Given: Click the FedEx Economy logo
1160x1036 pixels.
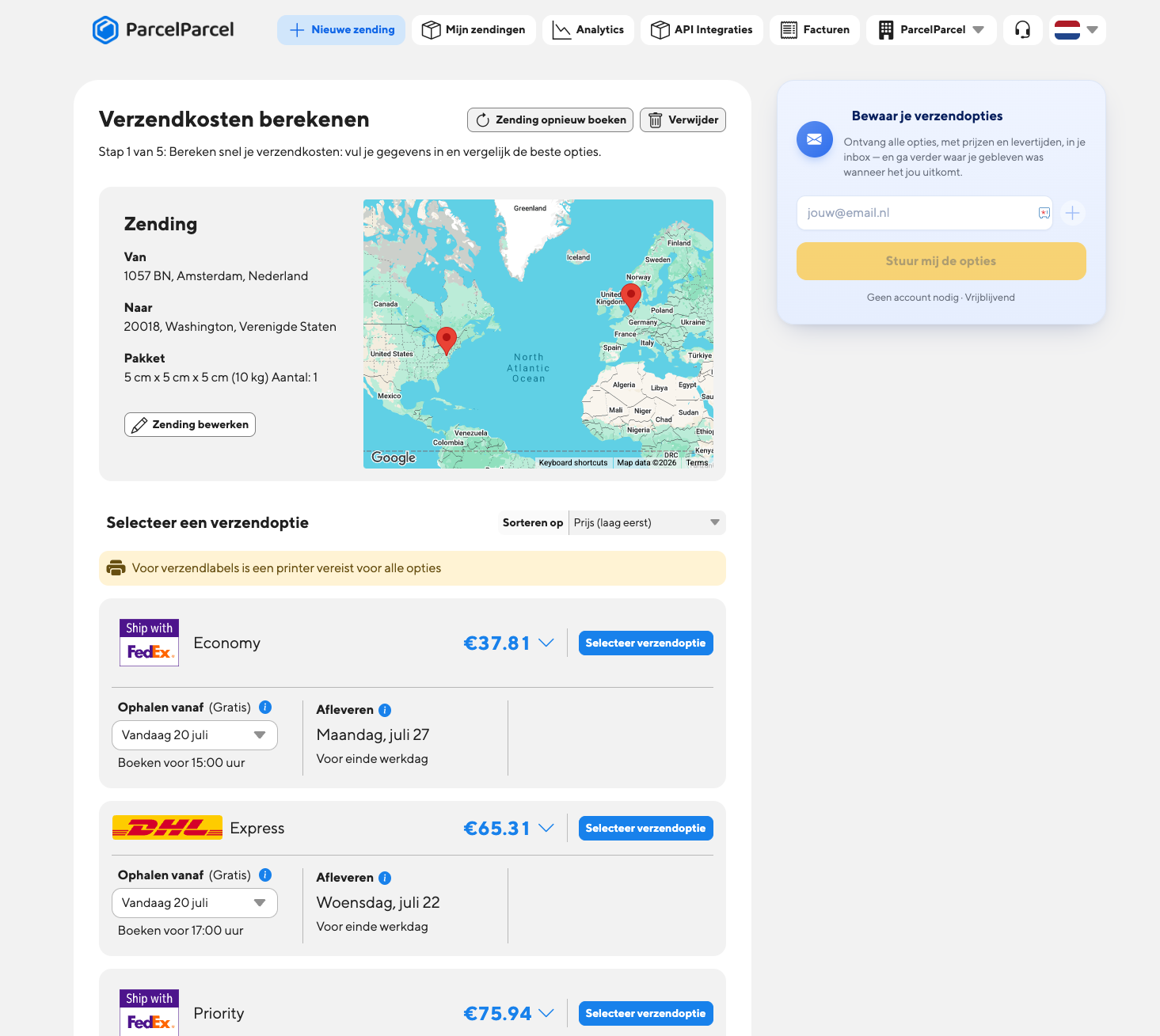Looking at the screenshot, I should coord(149,643).
